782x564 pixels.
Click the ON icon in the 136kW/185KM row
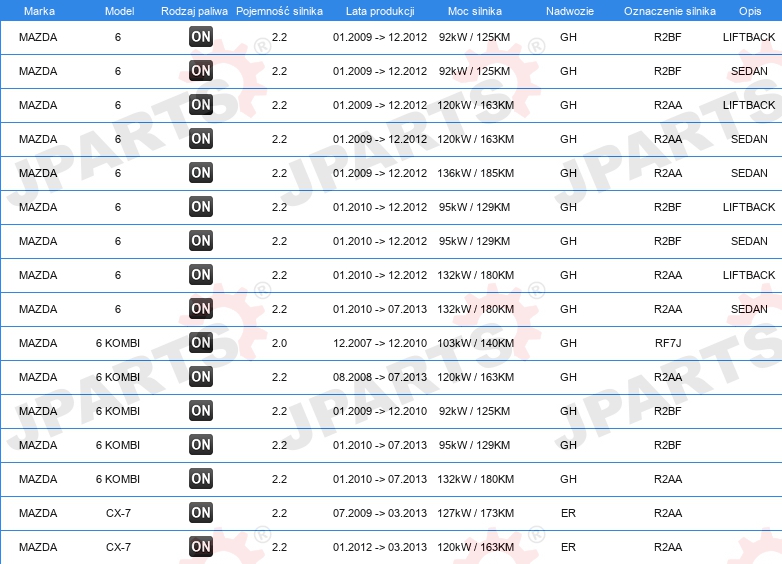point(201,173)
